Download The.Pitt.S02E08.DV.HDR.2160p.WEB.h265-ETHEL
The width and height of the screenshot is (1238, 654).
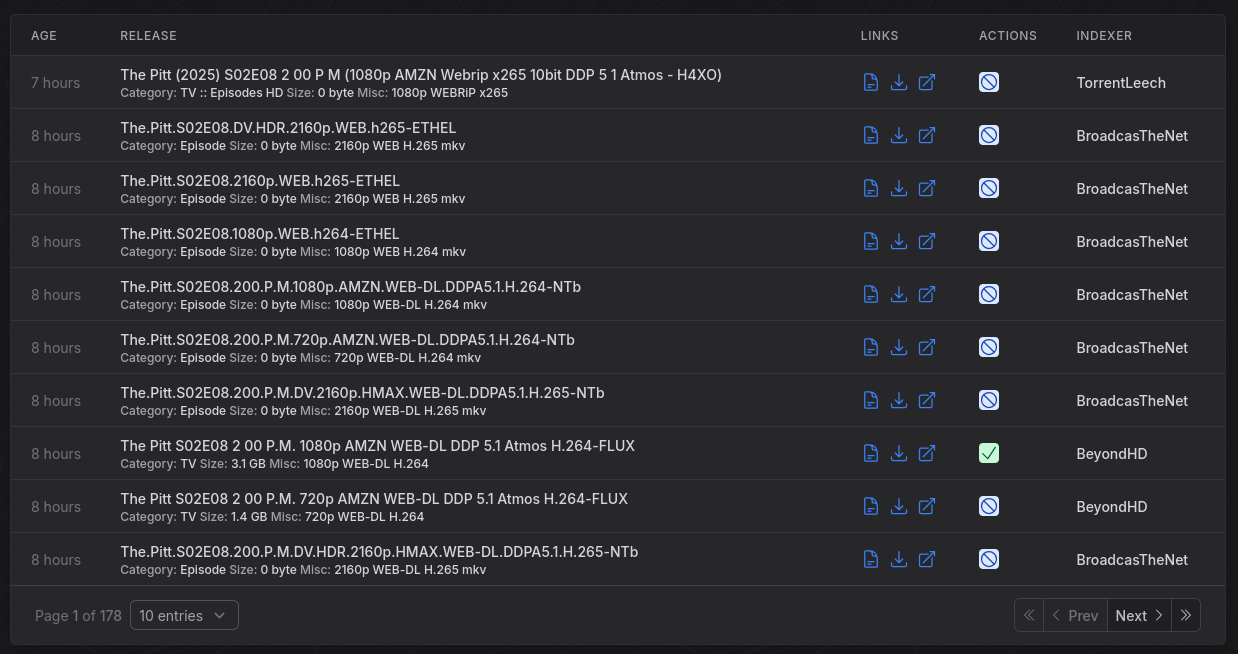[899, 135]
